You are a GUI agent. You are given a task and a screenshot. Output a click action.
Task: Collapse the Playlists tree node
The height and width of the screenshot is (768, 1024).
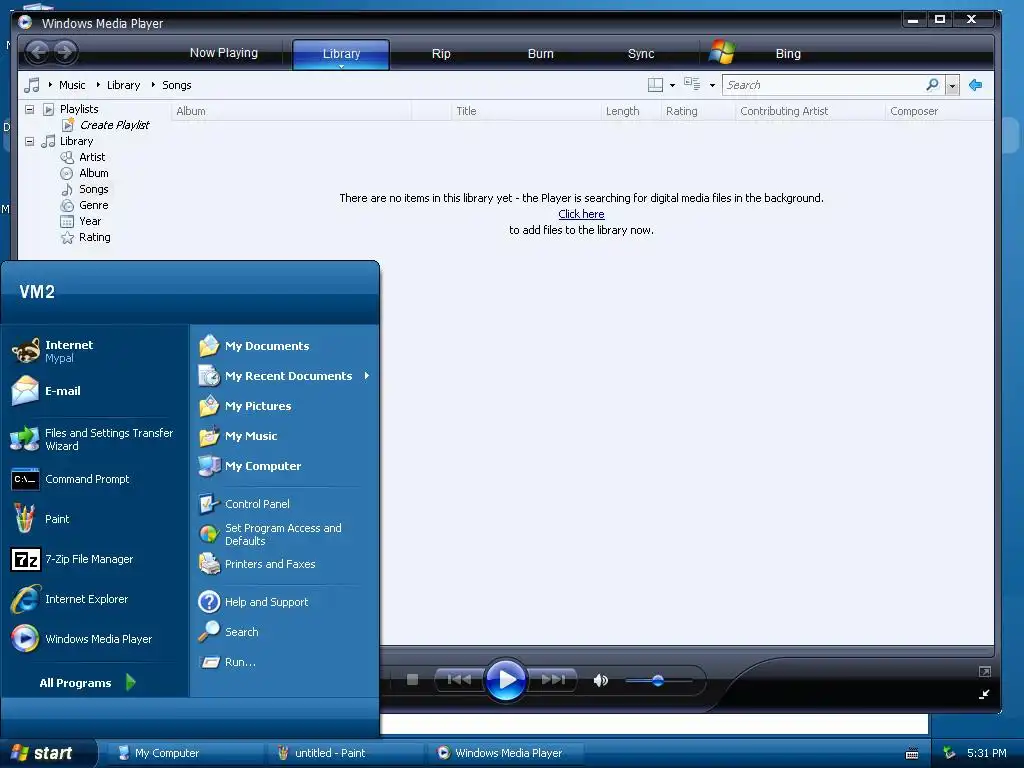(29, 109)
